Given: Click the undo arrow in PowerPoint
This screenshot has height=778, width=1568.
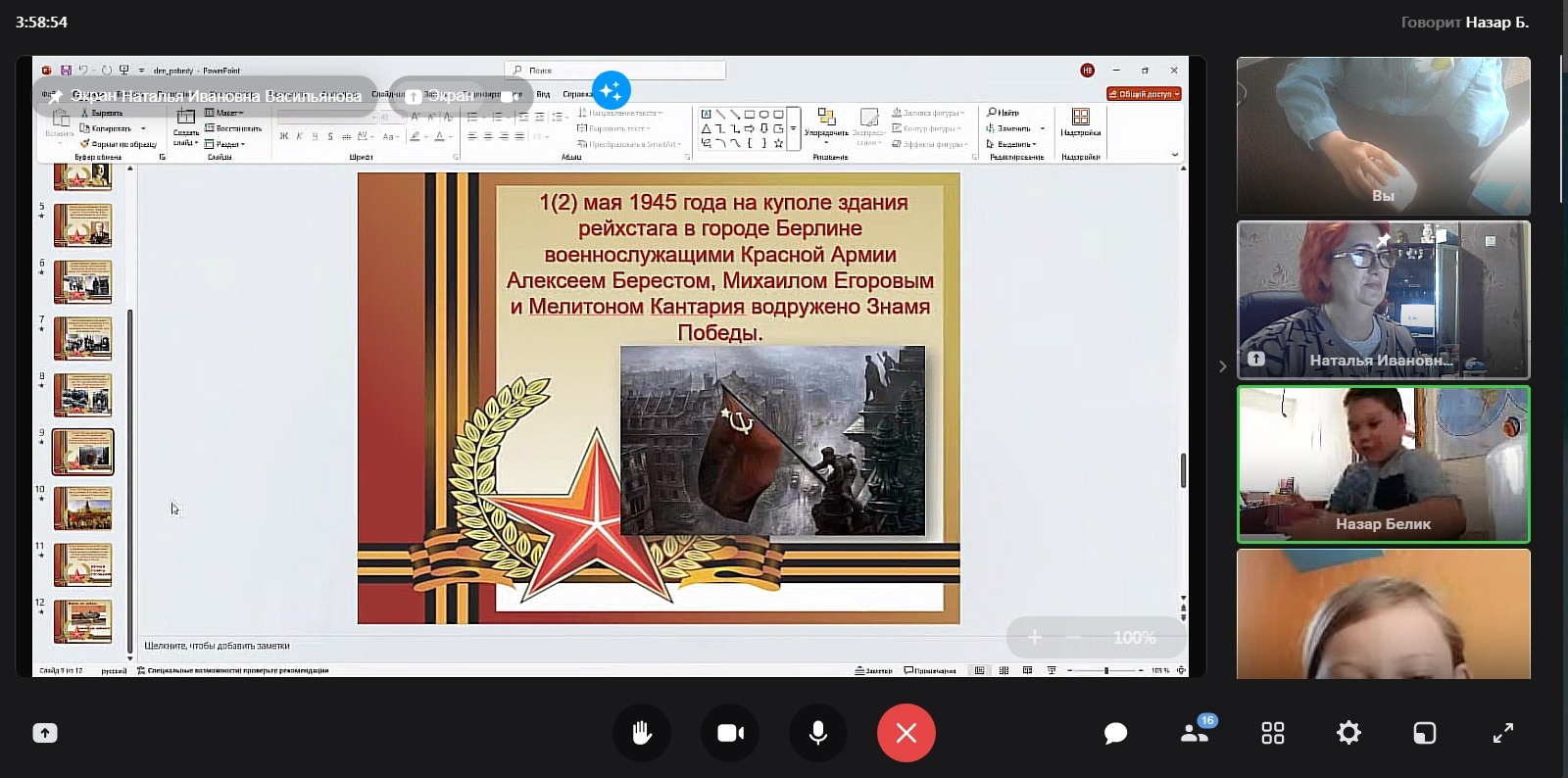Looking at the screenshot, I should click(x=82, y=71).
